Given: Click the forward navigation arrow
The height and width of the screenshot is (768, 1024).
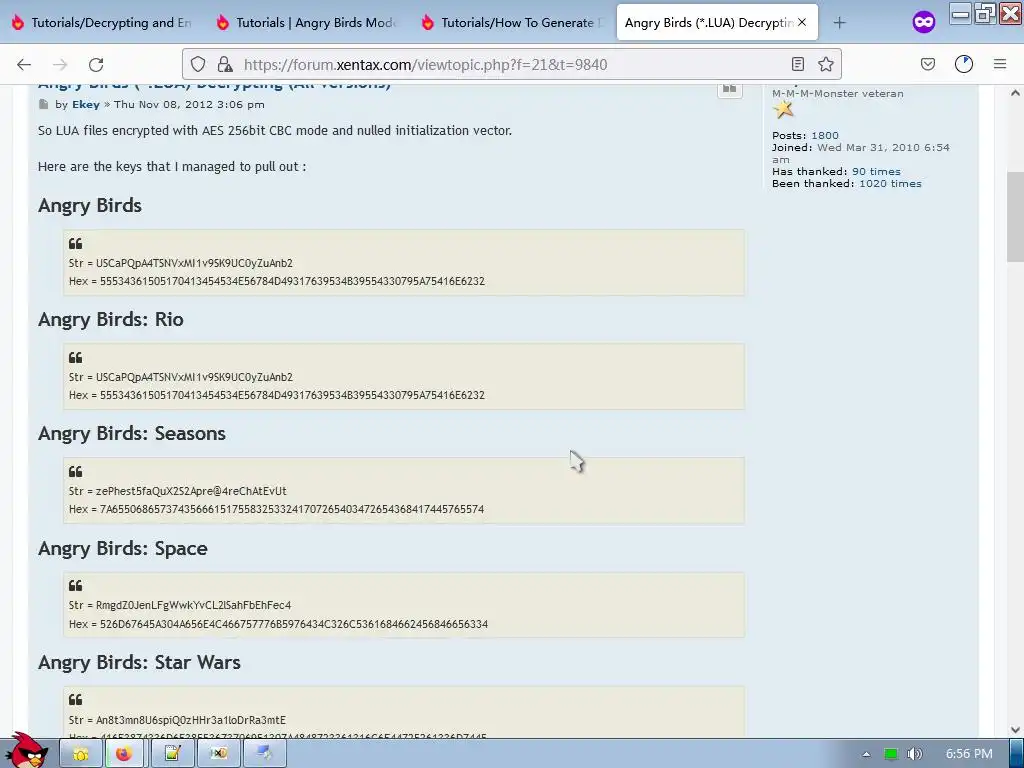Looking at the screenshot, I should pyautogui.click(x=60, y=64).
